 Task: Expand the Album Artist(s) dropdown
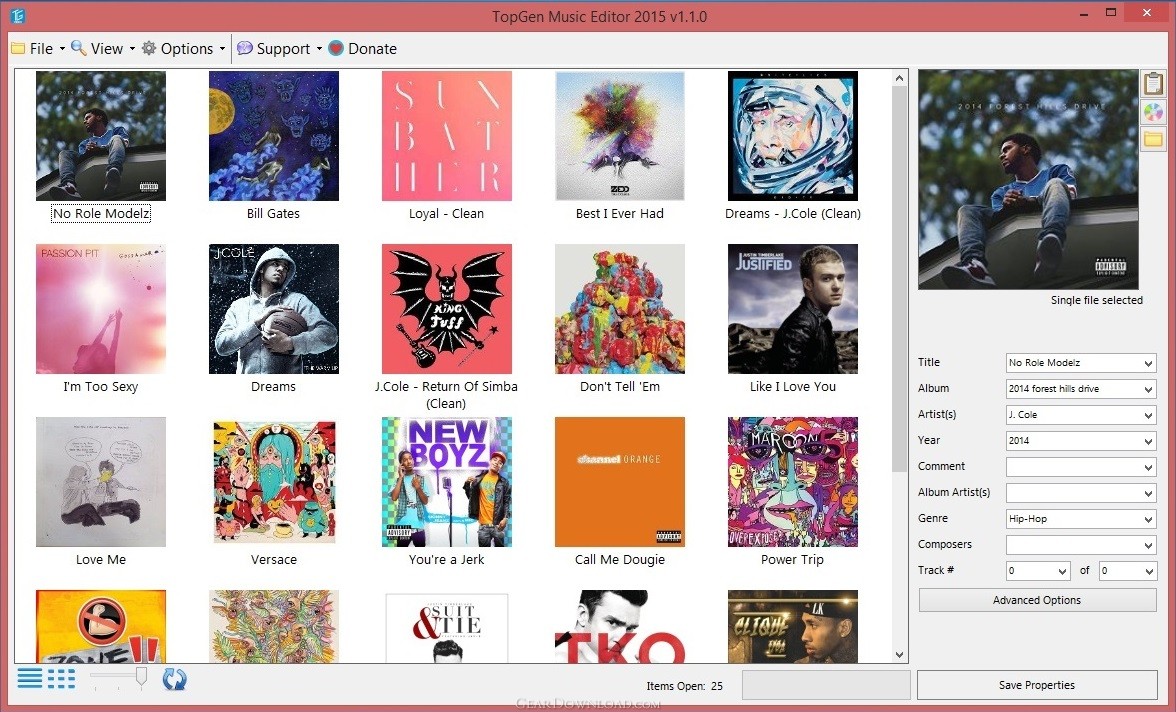1148,493
